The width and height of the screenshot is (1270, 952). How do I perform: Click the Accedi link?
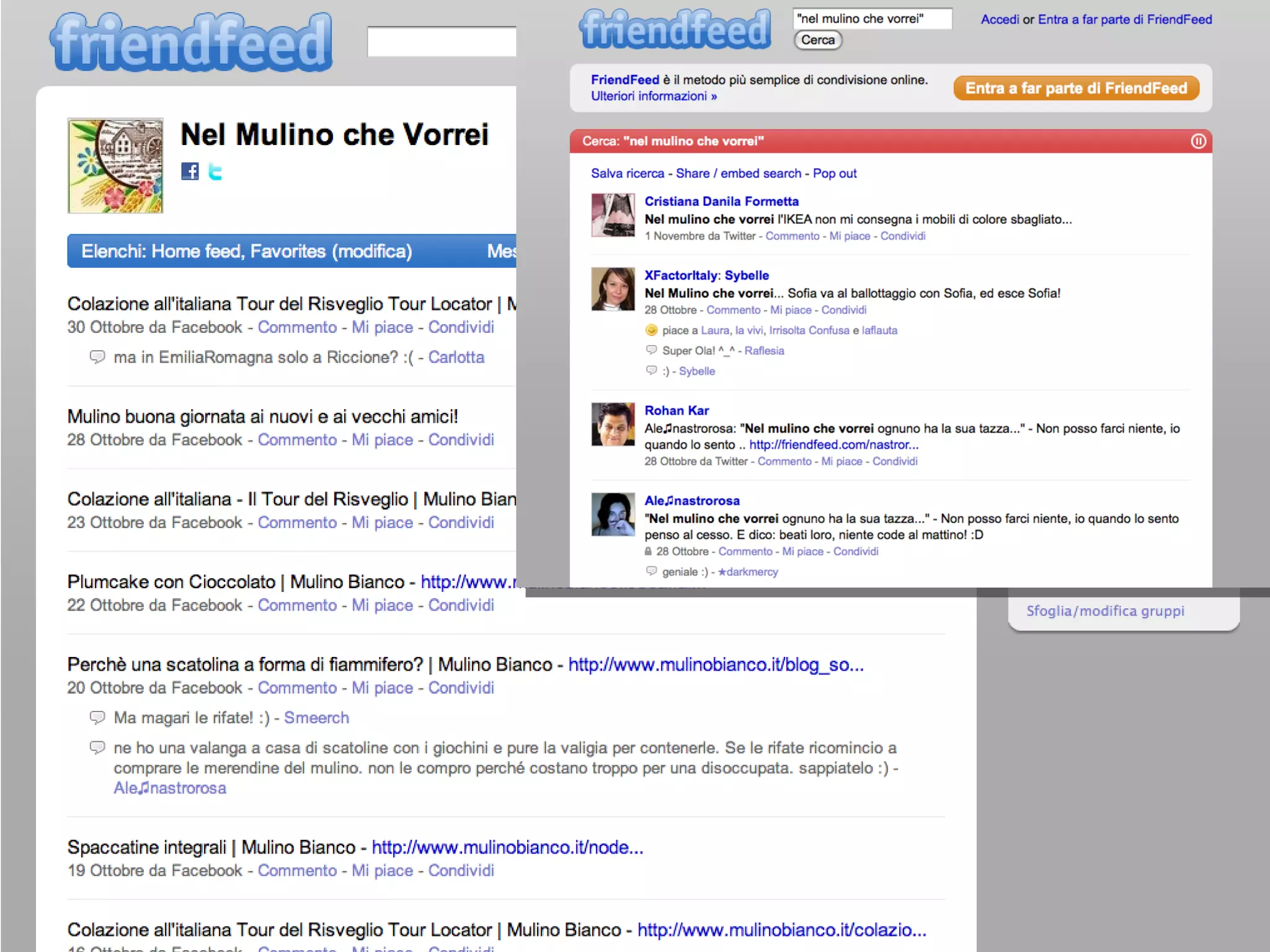coord(1000,19)
